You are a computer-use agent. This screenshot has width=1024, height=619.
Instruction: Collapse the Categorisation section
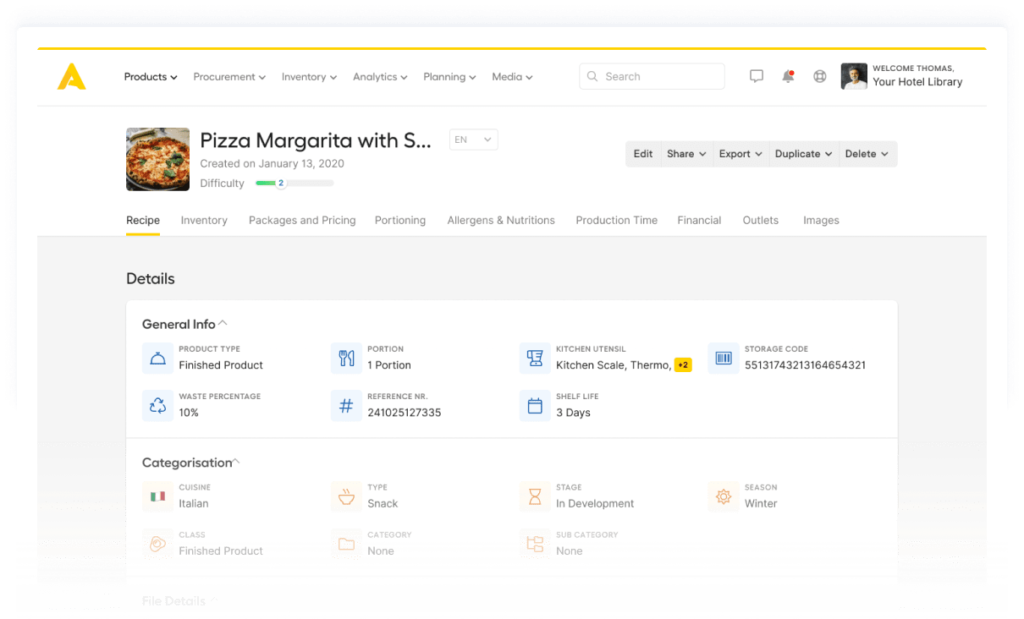pos(236,462)
